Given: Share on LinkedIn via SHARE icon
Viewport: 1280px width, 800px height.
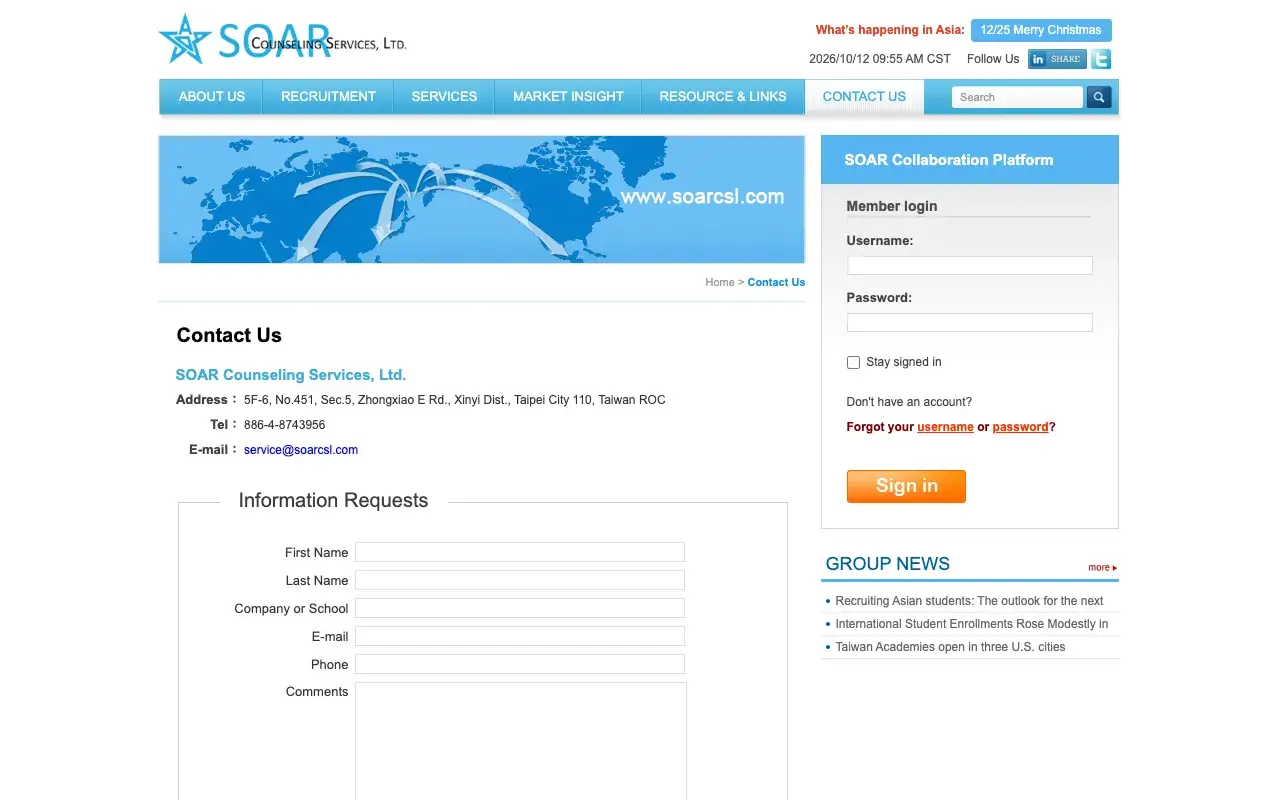Looking at the screenshot, I should coord(1057,59).
